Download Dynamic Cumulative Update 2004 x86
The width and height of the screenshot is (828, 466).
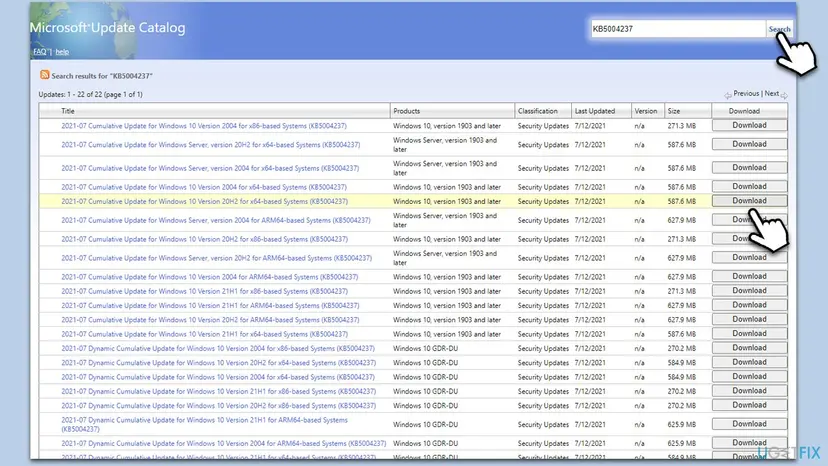pyautogui.click(x=749, y=348)
